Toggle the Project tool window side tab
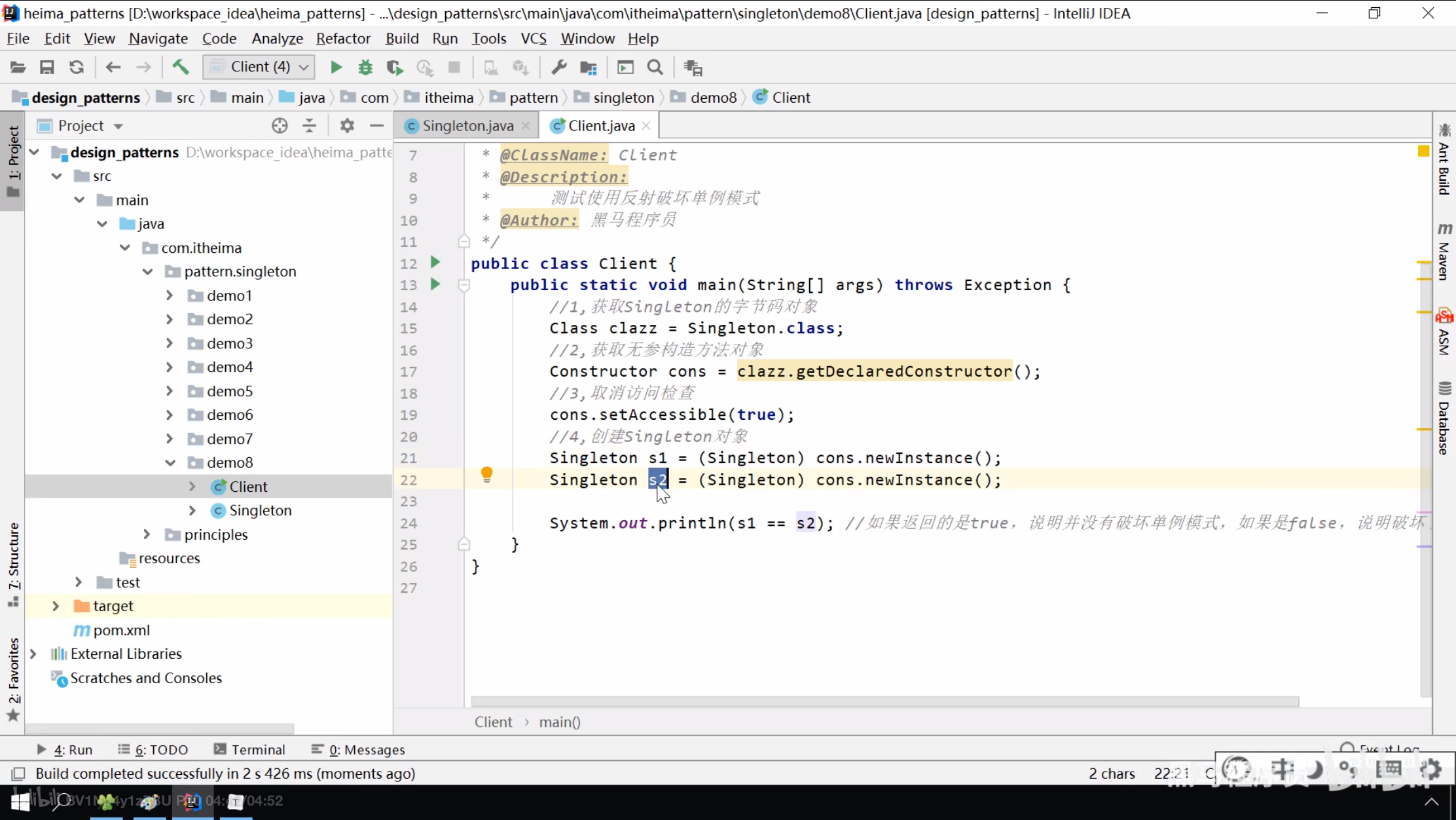Viewport: 1456px width, 820px height. click(13, 161)
